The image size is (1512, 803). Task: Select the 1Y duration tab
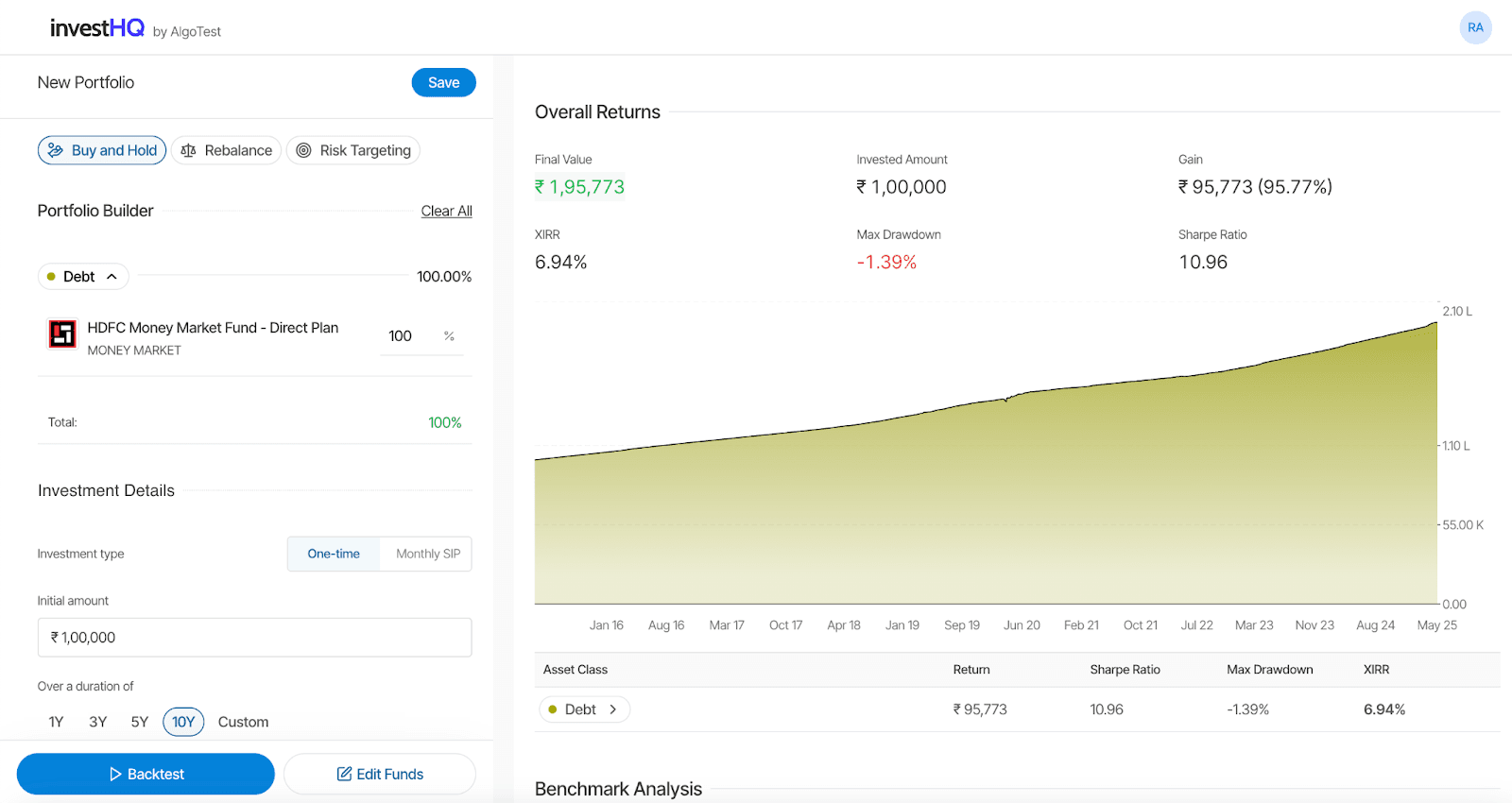pyautogui.click(x=56, y=722)
